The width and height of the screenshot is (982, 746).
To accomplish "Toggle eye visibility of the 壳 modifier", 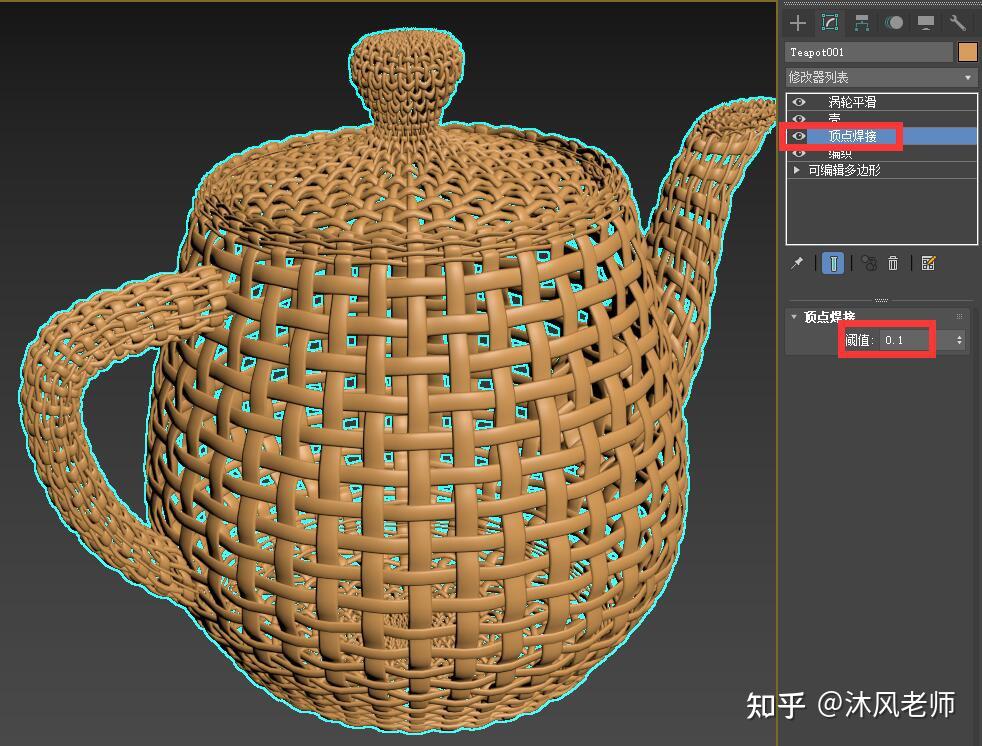I will point(799,118).
